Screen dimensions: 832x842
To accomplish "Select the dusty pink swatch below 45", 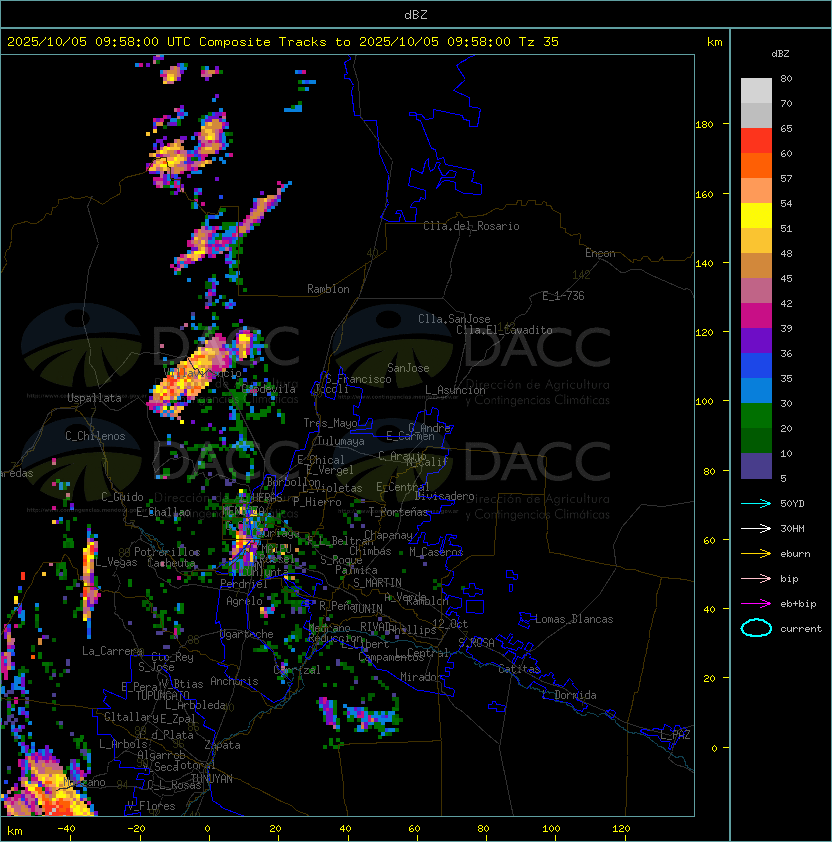I will (x=756, y=291).
